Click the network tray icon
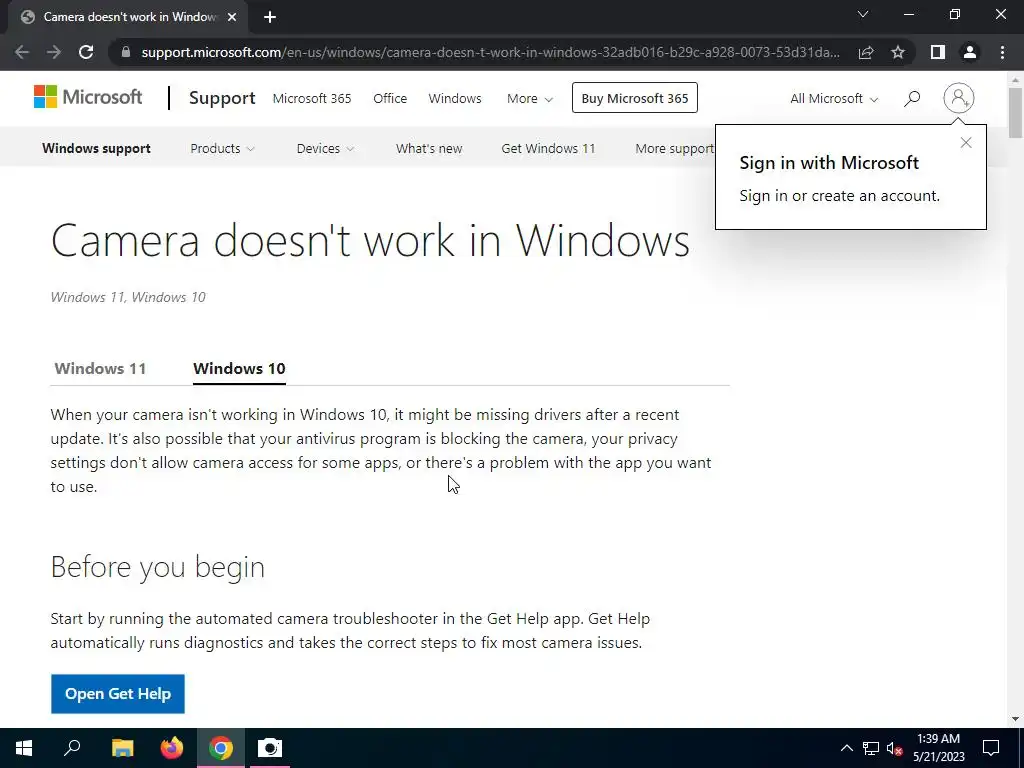The height and width of the screenshot is (768, 1024). coord(871,748)
